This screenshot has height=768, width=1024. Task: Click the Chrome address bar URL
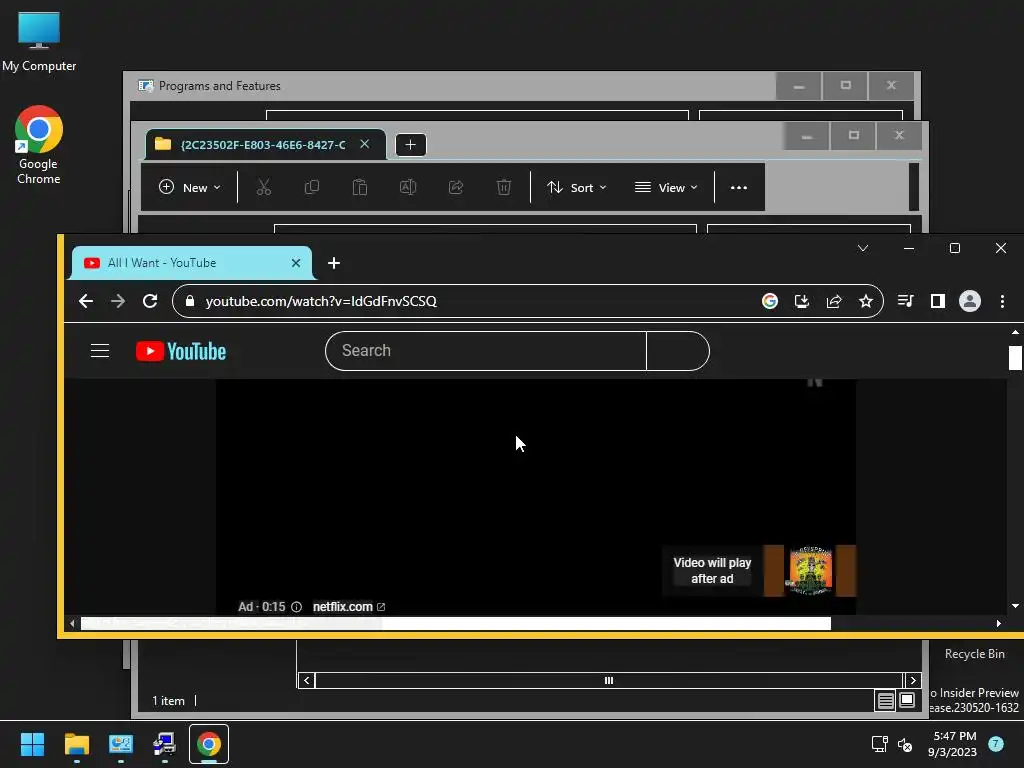click(x=321, y=301)
